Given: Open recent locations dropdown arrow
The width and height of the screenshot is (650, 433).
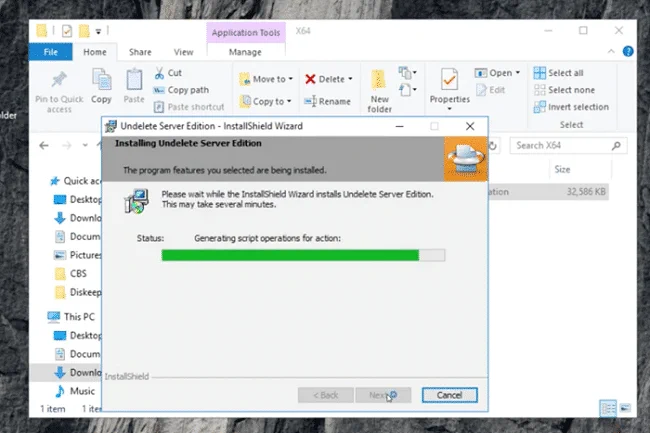Looking at the screenshot, I should pos(85,145).
